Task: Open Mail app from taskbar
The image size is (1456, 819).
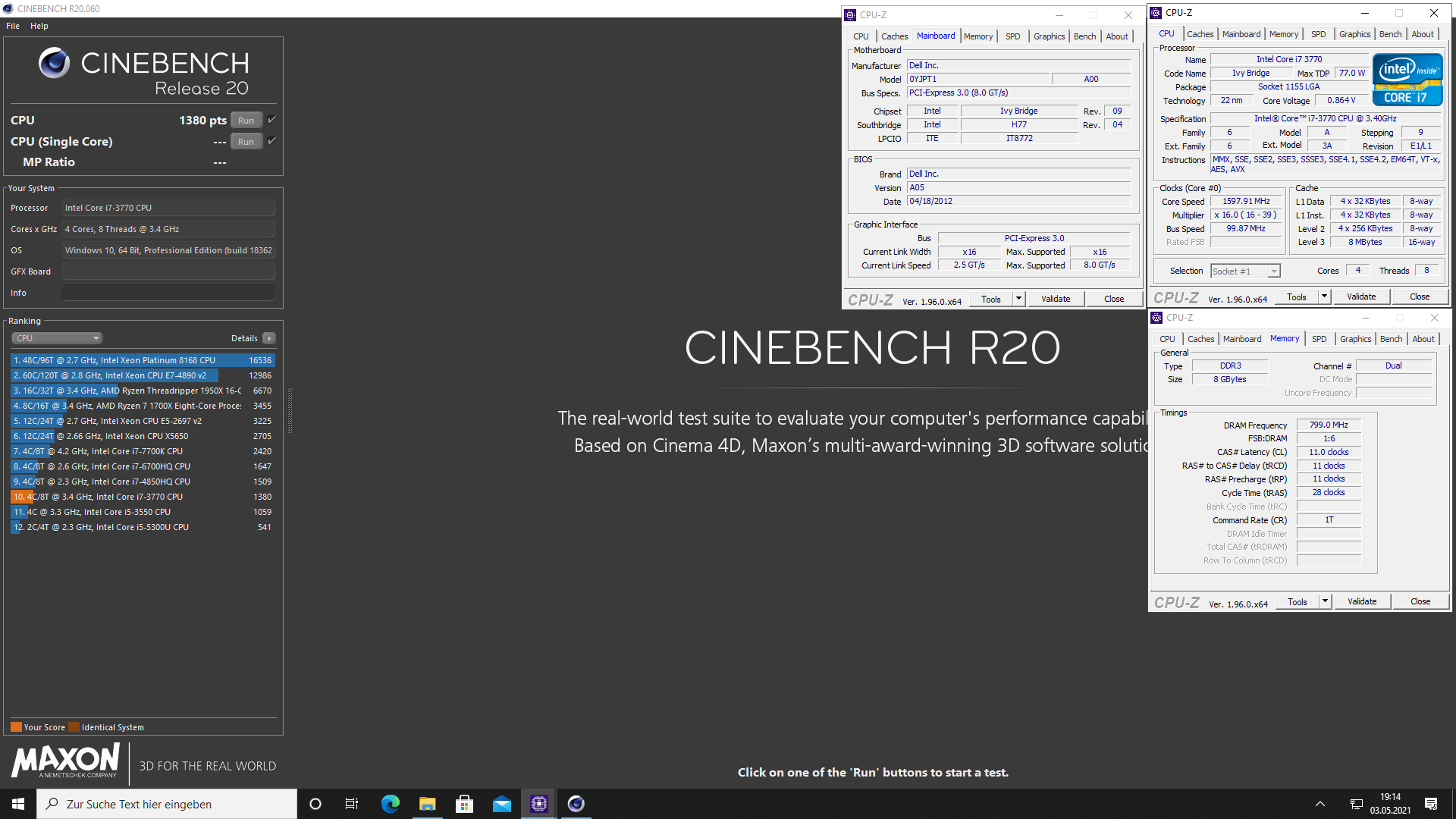Action: coord(501,804)
